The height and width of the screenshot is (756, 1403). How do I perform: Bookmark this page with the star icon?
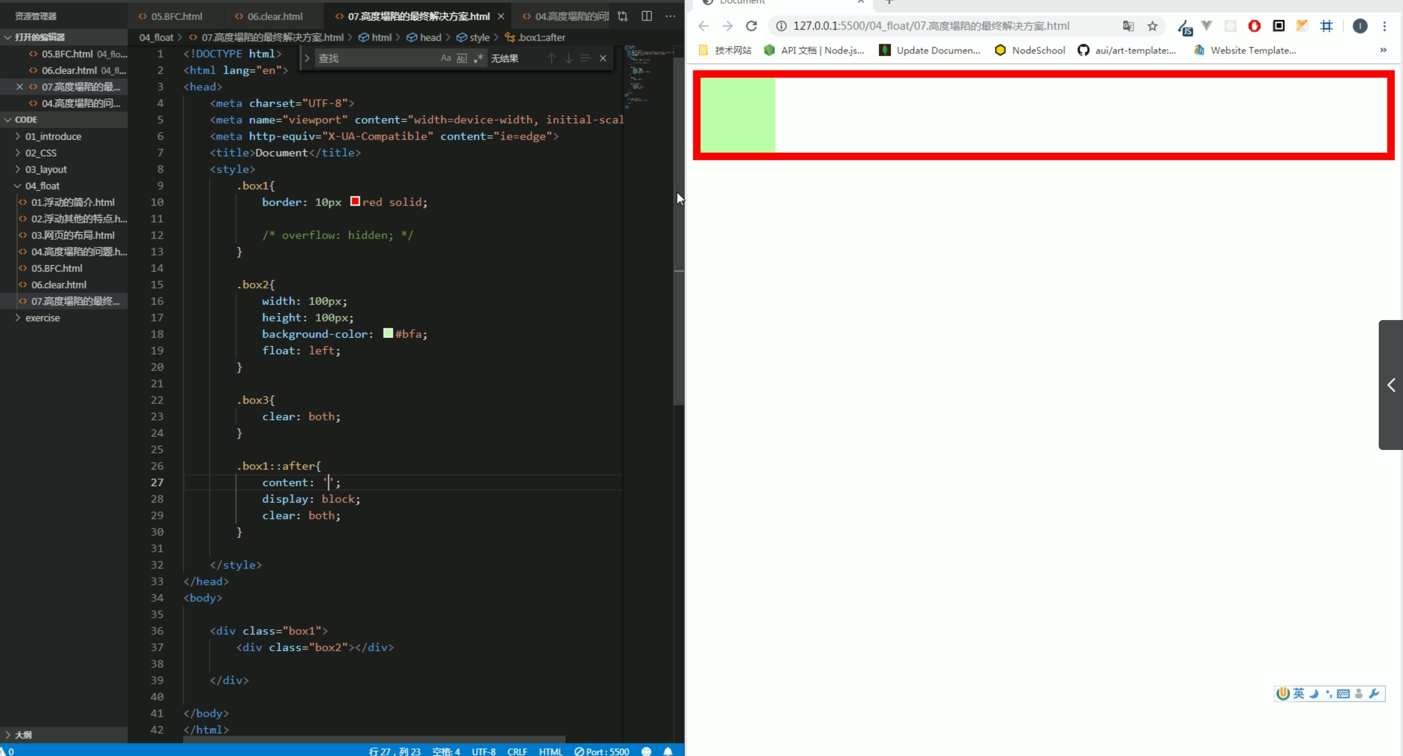pos(1152,26)
